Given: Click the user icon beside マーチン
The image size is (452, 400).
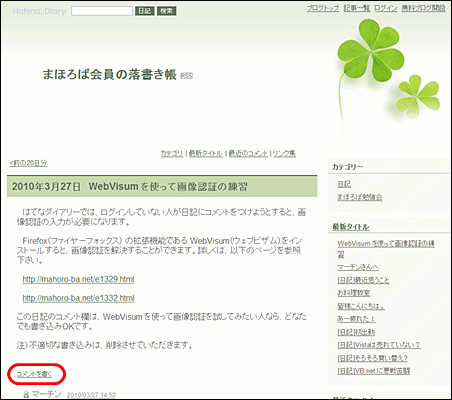Looking at the screenshot, I should click(x=26, y=394).
